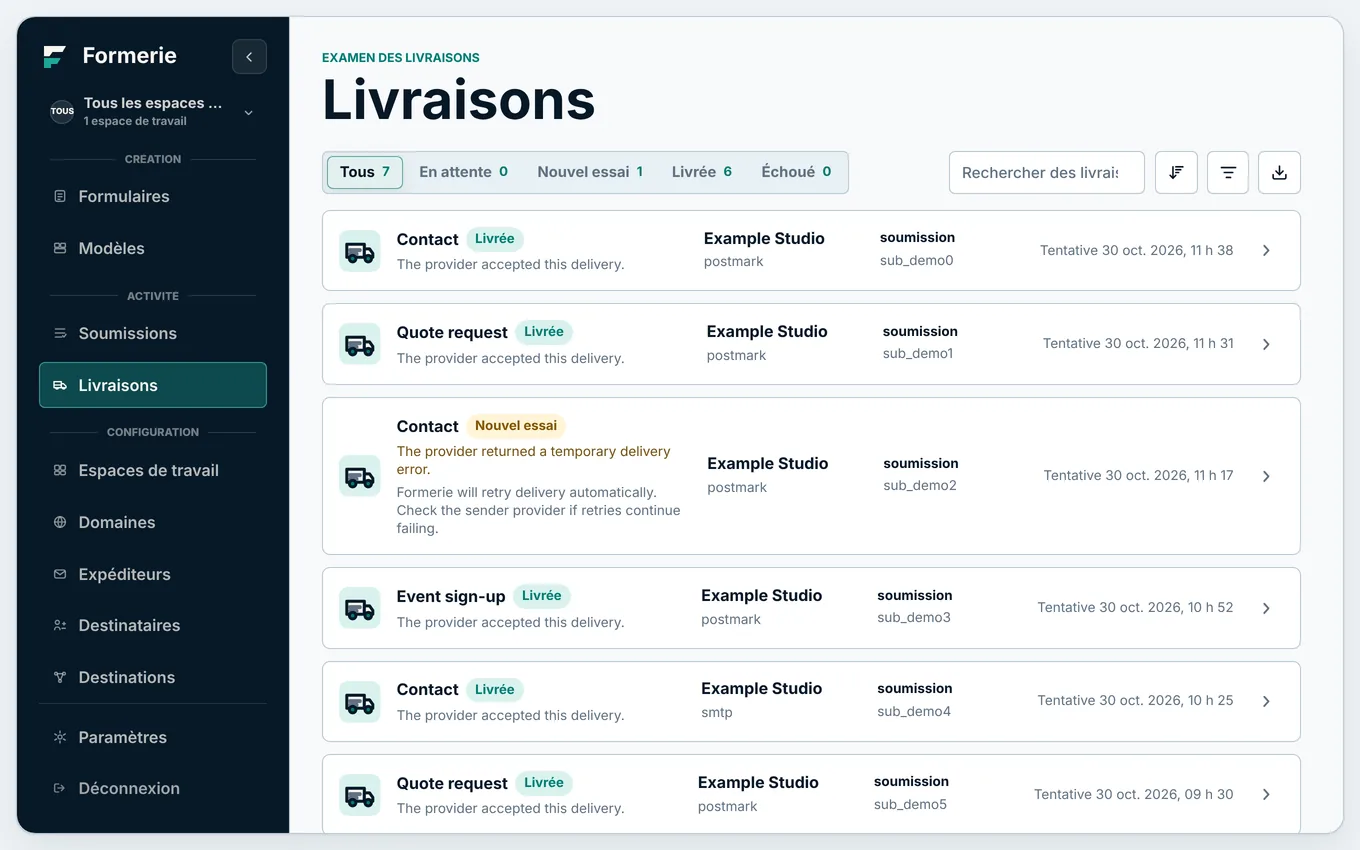
Task: Click the Destinataires people icon
Action: pyautogui.click(x=60, y=625)
